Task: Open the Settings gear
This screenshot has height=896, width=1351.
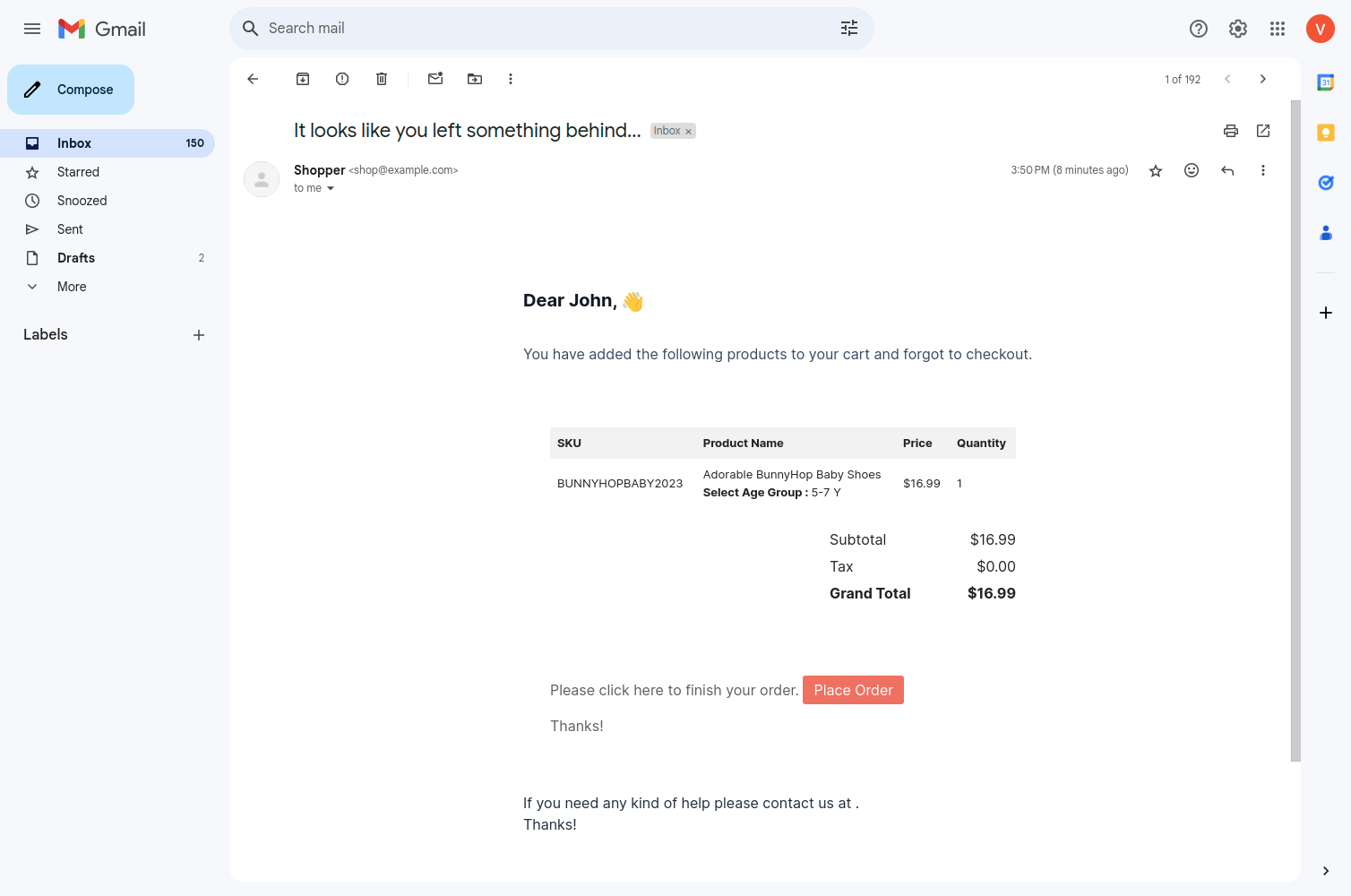Action: pos(1238,29)
